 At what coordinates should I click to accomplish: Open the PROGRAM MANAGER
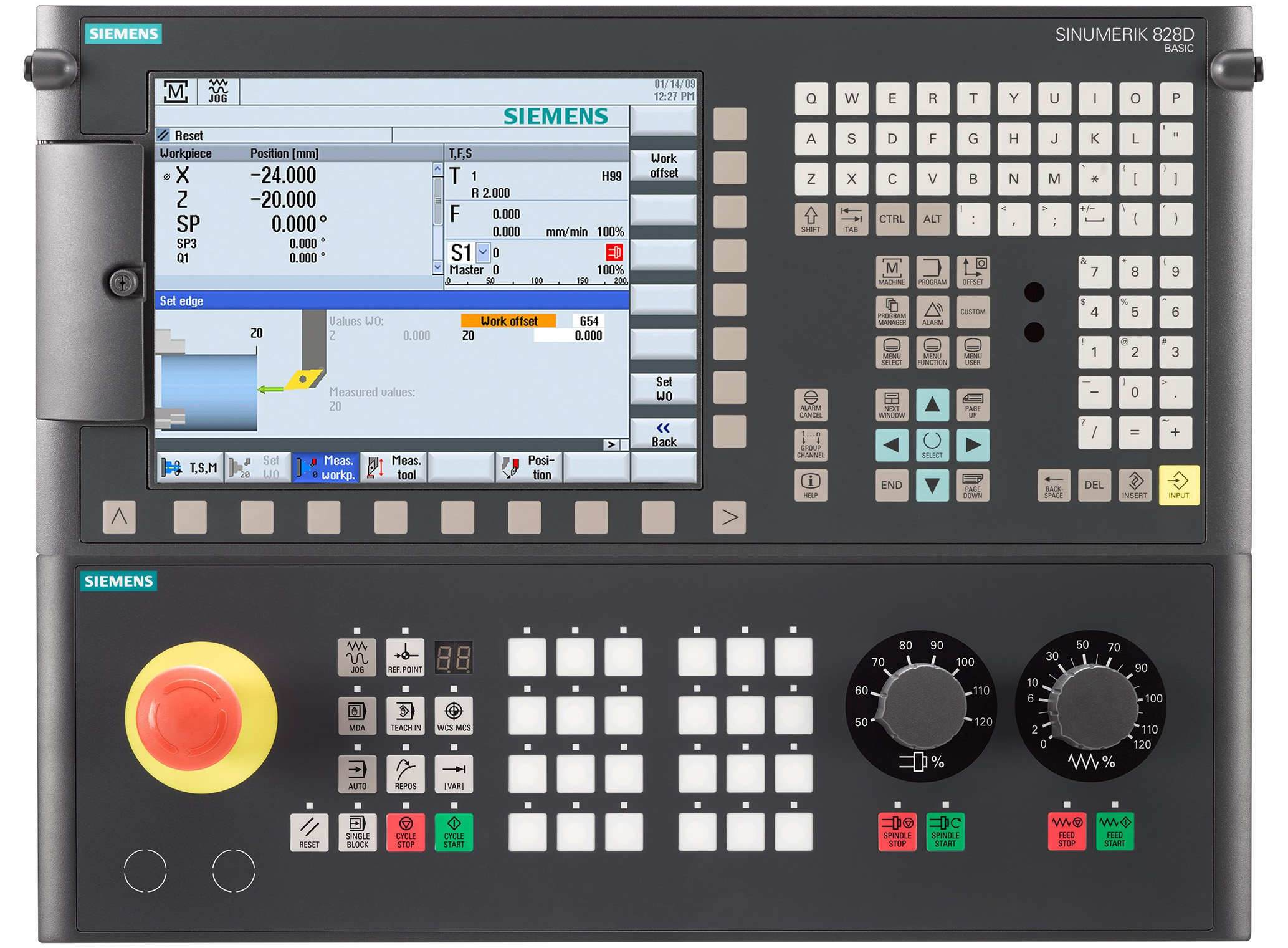(x=891, y=312)
